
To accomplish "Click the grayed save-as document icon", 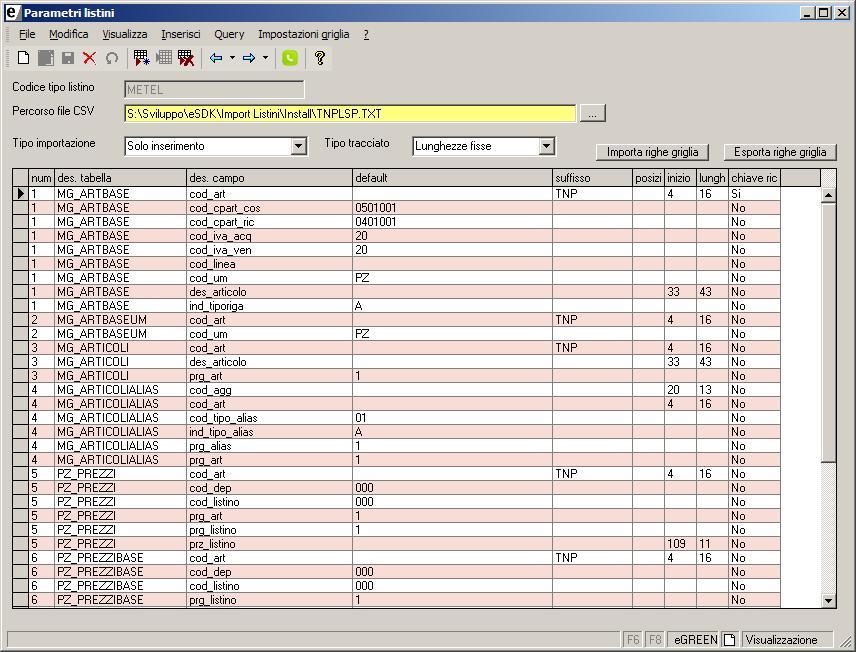I will point(46,58).
